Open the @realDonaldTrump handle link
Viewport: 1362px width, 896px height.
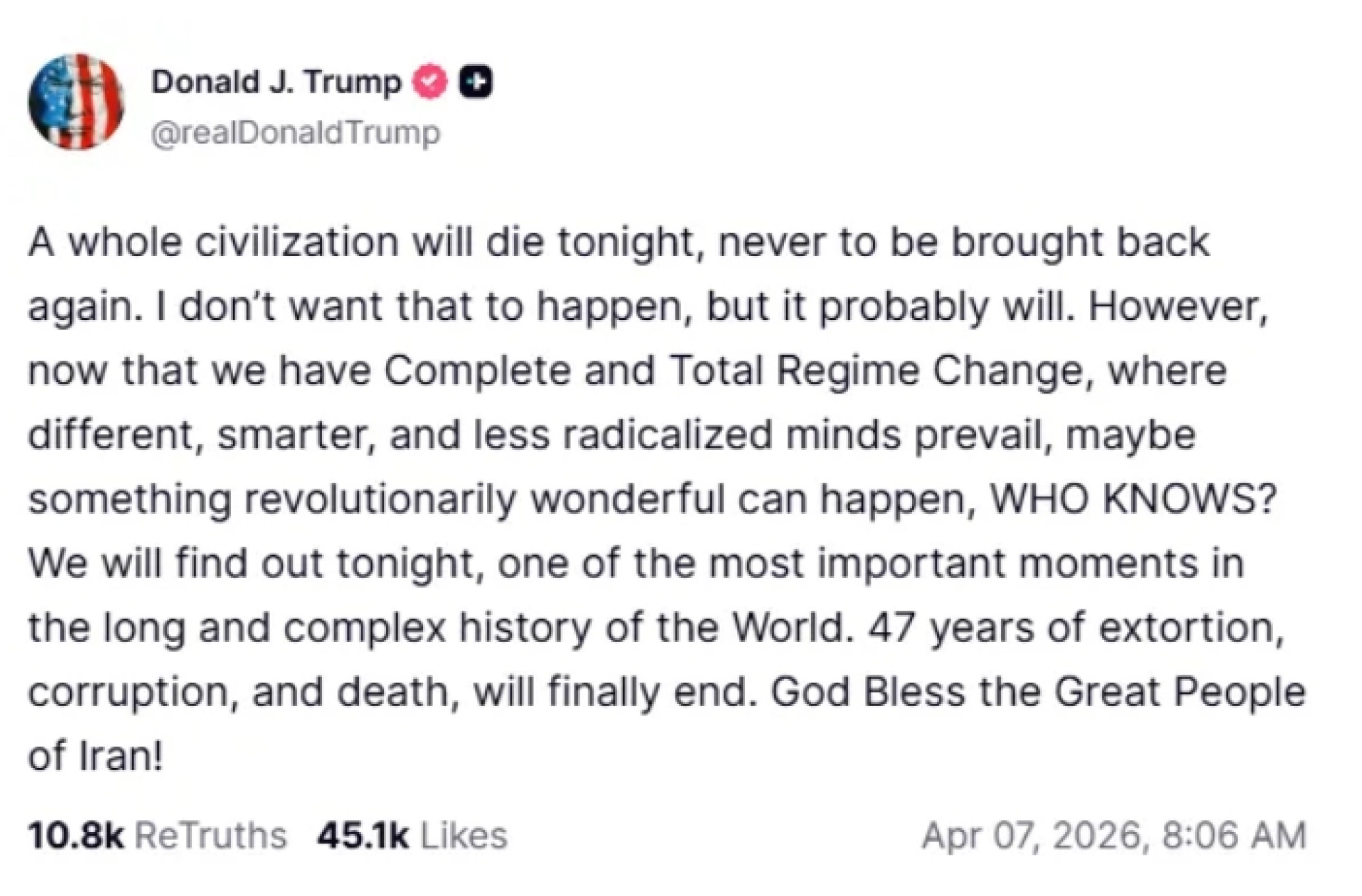pos(296,132)
